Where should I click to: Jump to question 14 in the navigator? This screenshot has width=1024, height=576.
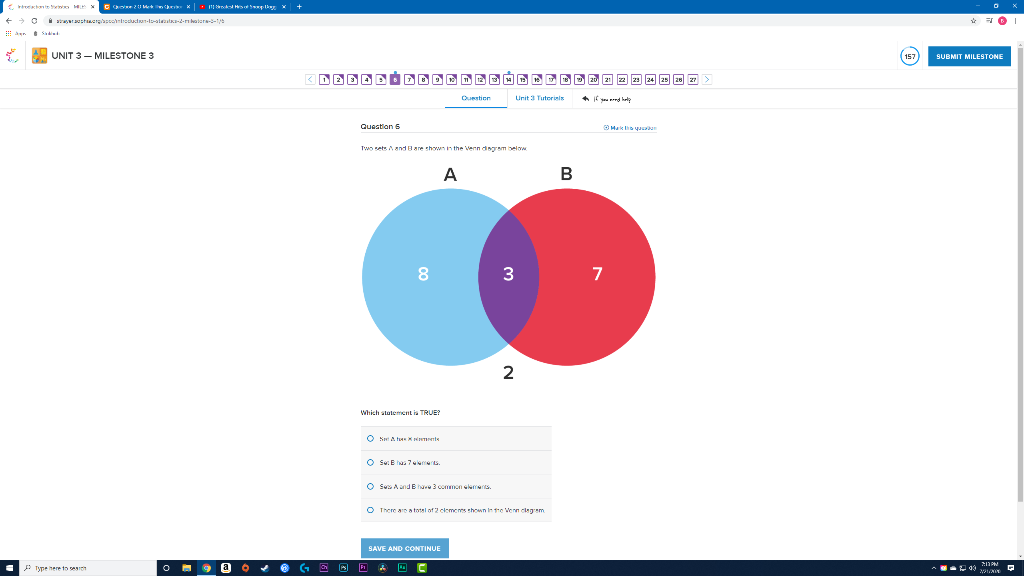click(x=508, y=80)
